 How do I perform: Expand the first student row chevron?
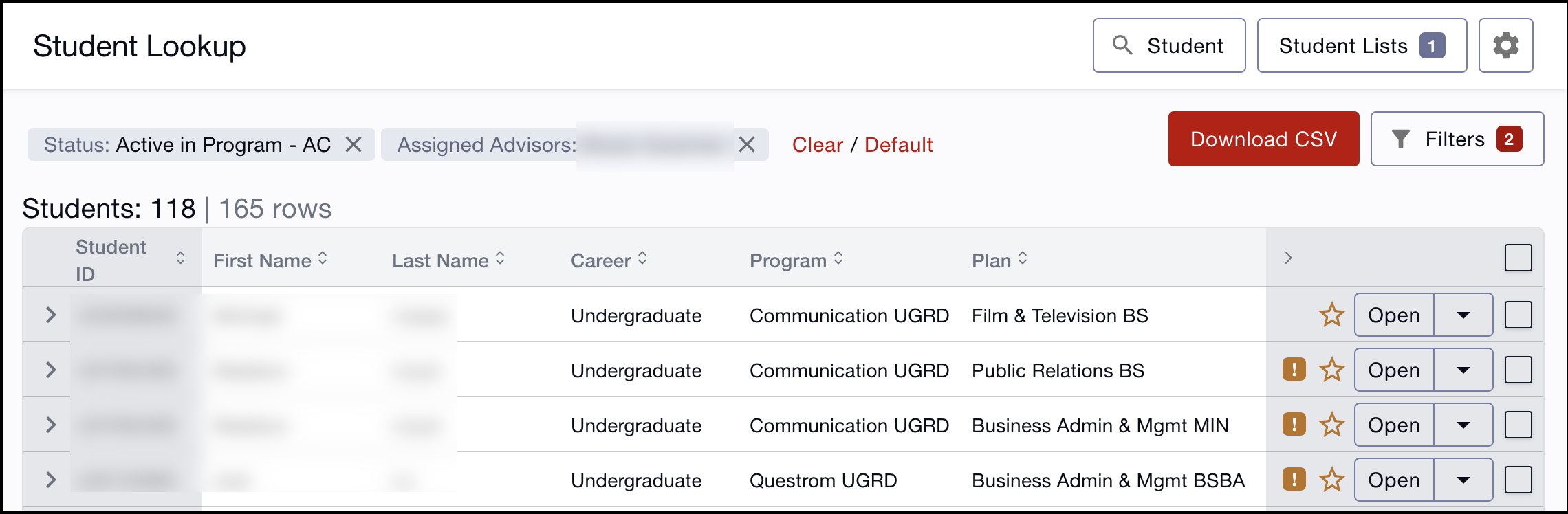[x=50, y=315]
